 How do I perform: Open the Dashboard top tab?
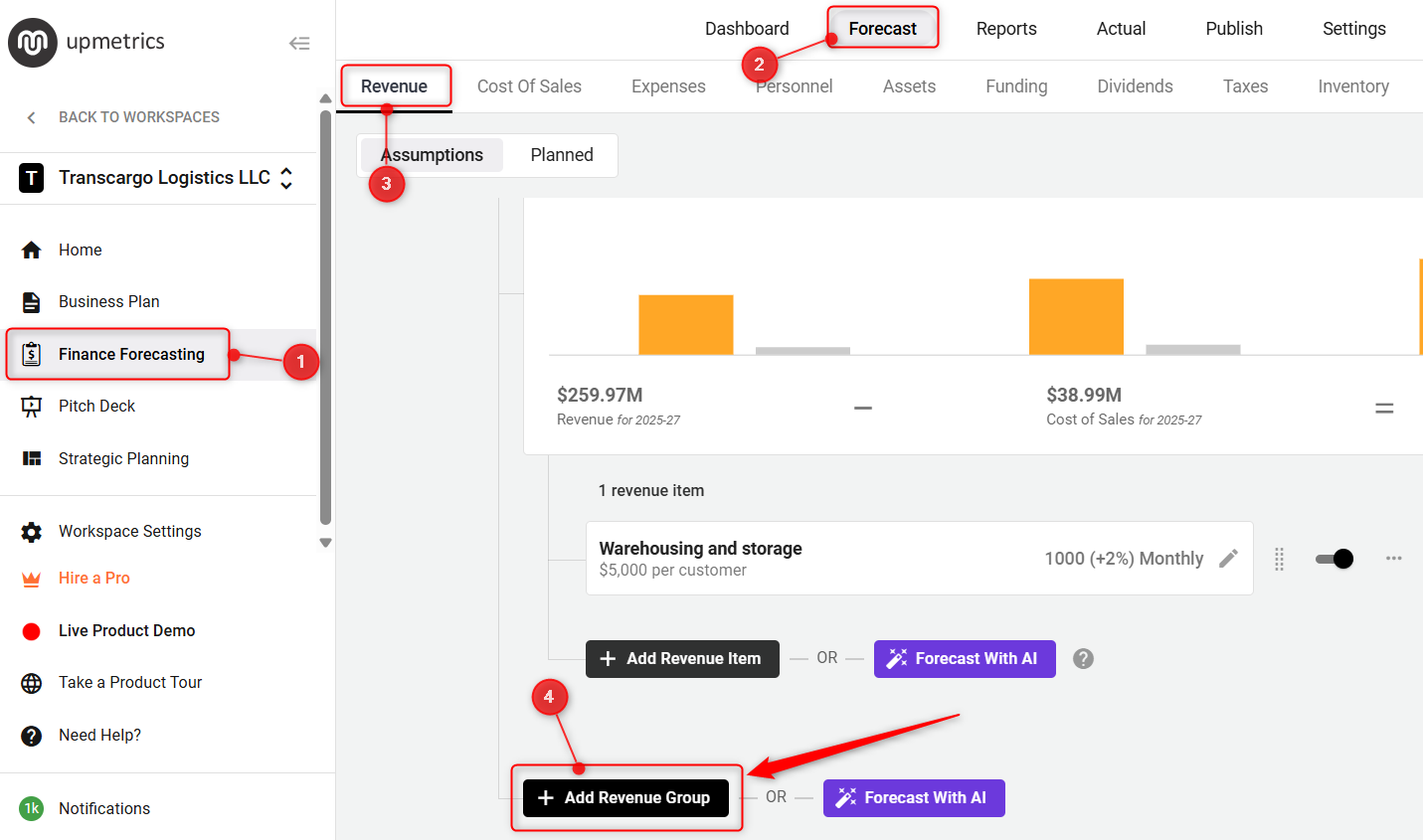tap(747, 29)
